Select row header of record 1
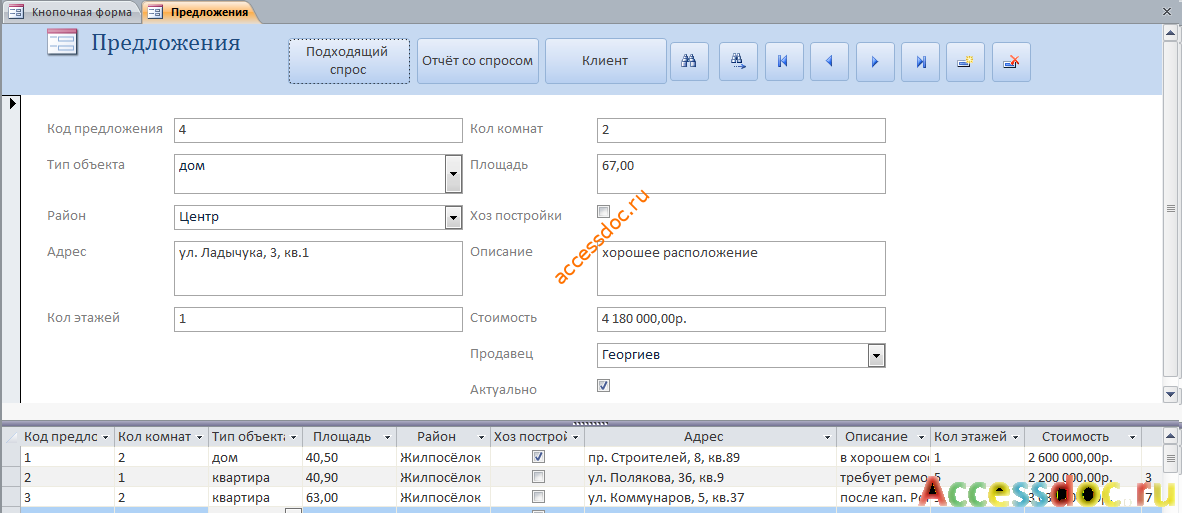Image resolution: width=1182 pixels, height=513 pixels. 11,457
